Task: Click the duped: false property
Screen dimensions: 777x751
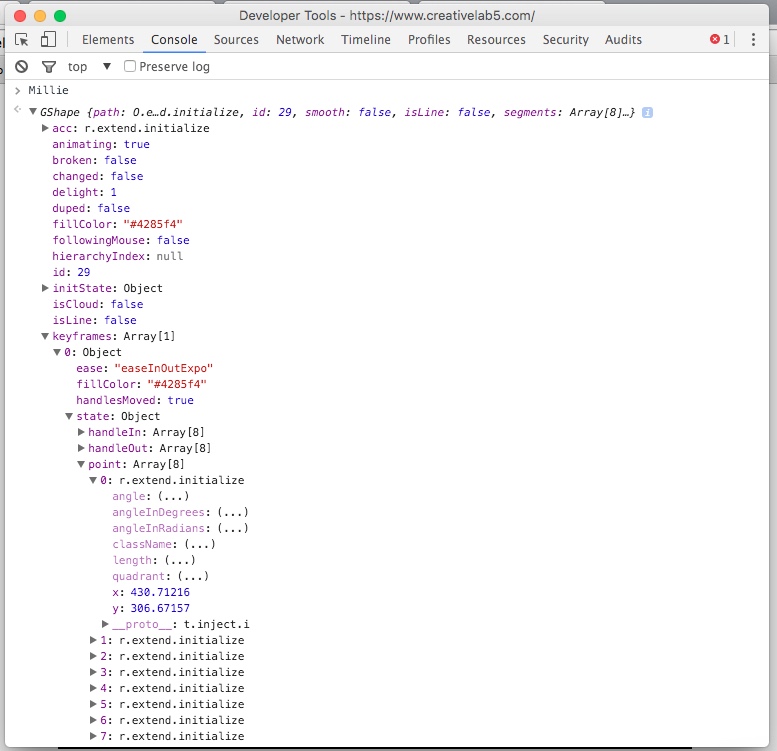Action: (x=91, y=208)
